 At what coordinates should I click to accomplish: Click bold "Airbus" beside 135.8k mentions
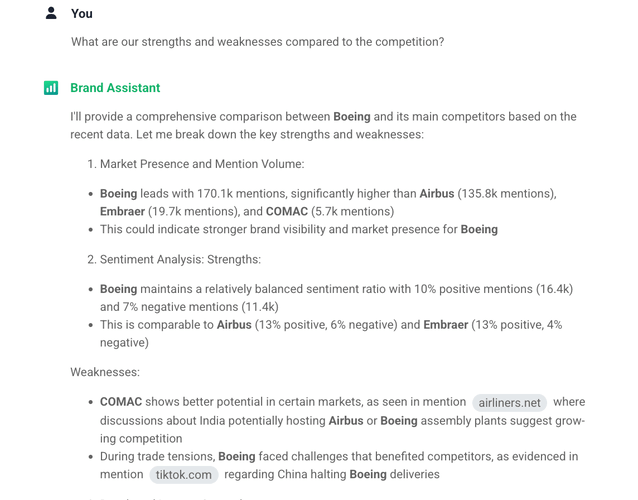[x=436, y=194]
